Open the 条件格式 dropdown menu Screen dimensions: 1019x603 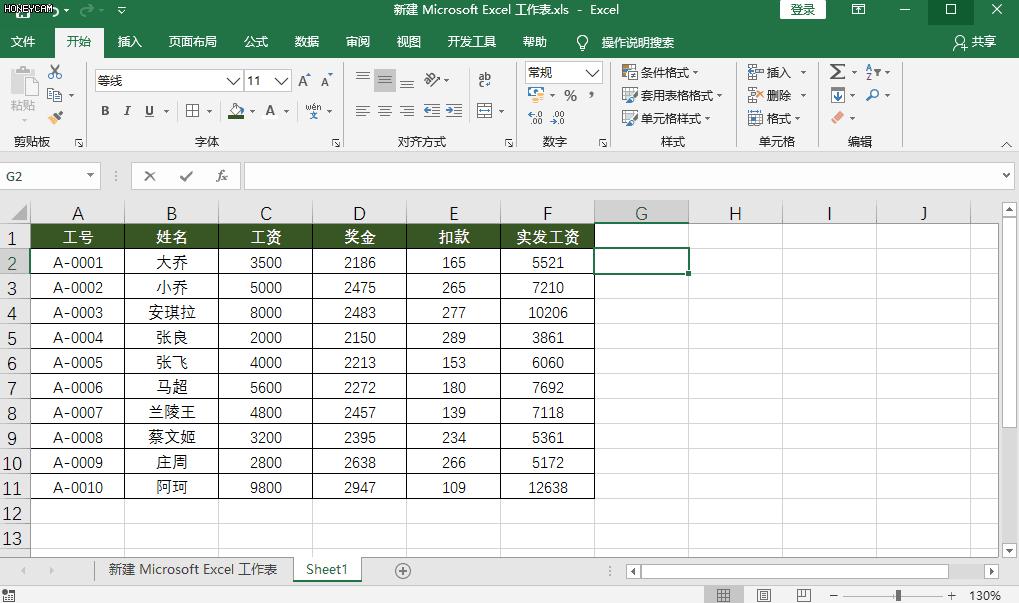pyautogui.click(x=661, y=72)
